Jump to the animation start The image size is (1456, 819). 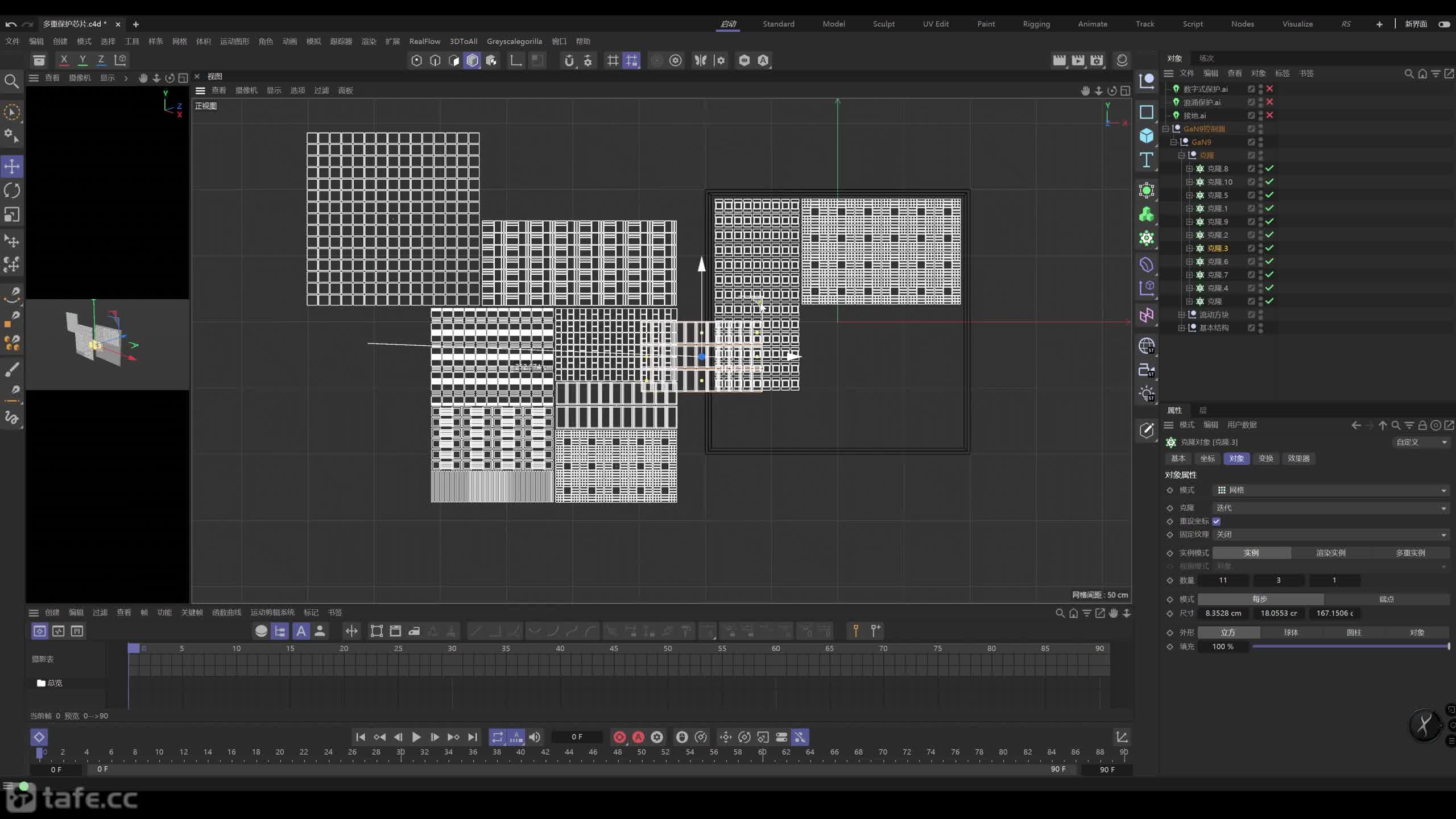coord(360,737)
